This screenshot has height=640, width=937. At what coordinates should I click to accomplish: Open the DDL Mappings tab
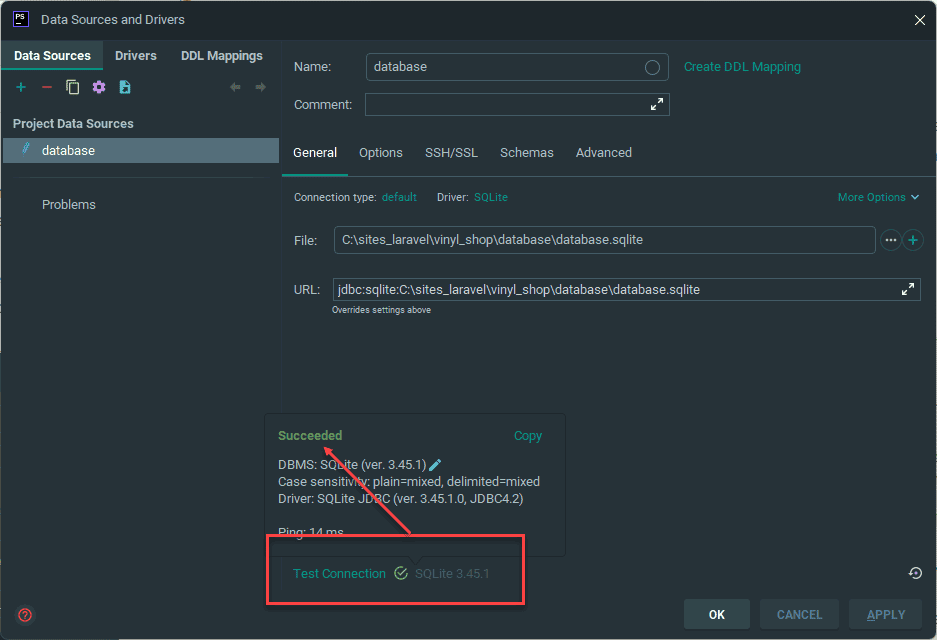222,56
